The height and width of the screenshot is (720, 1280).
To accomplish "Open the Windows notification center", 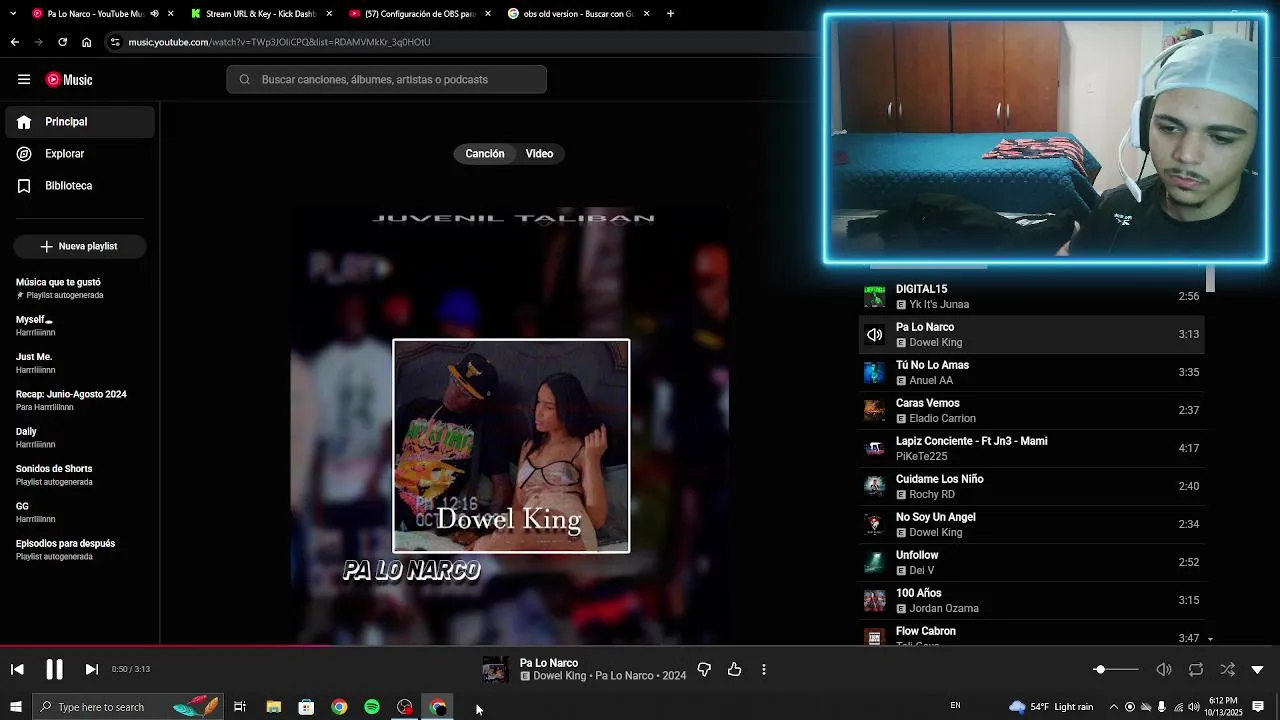I will coord(1258,707).
